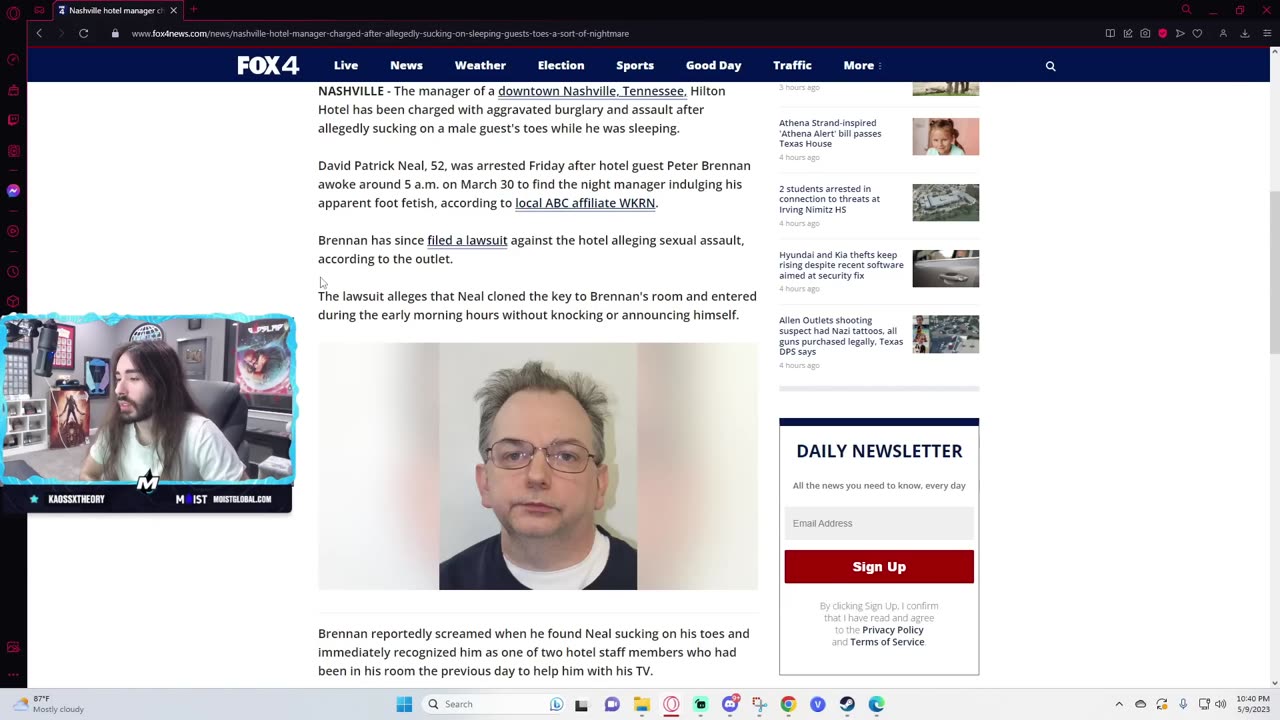Open 2 students arrested Irving Nimitz story
1280x720 pixels.
[x=830, y=199]
